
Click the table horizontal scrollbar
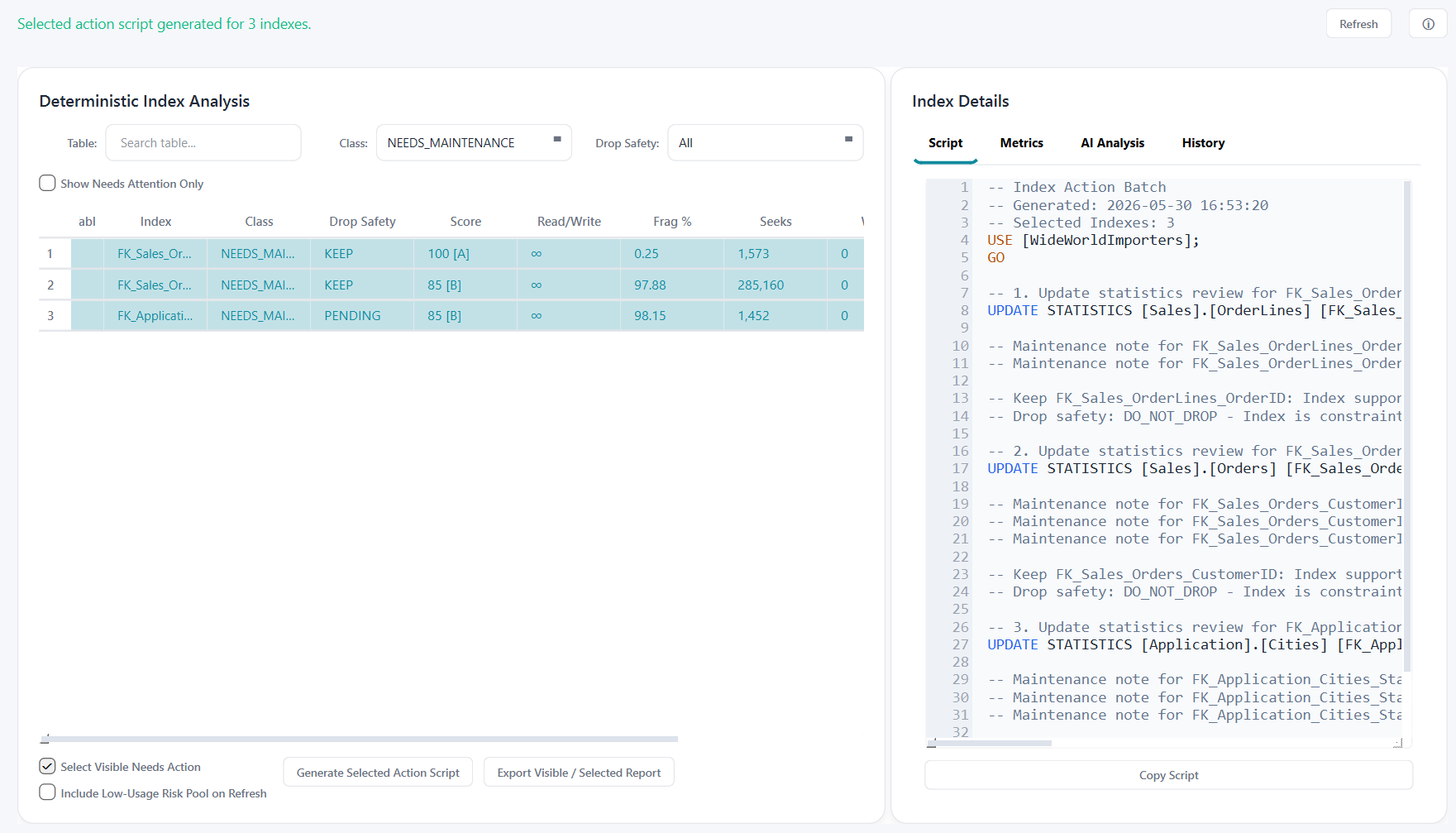click(359, 739)
